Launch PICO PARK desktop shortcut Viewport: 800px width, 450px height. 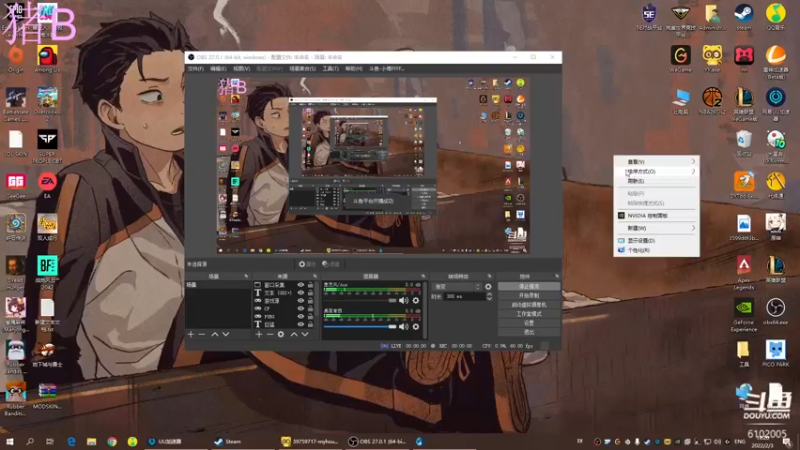[776, 354]
